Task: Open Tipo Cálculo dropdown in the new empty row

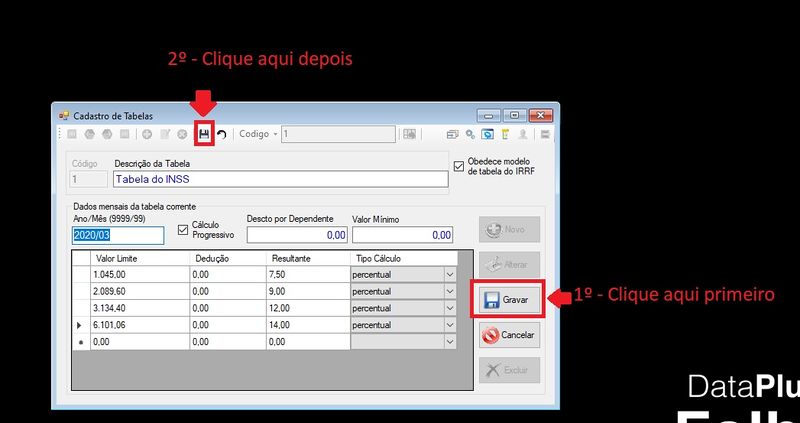Action: click(450, 342)
